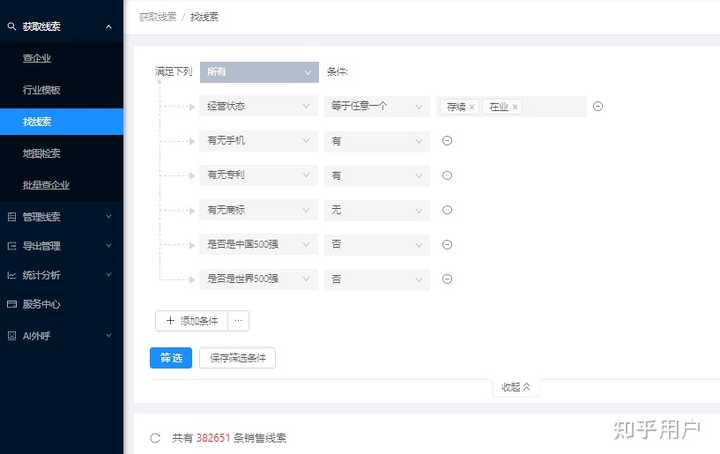The image size is (720, 454).
Task: Click 保存筛选条件 button
Action: pos(238,358)
